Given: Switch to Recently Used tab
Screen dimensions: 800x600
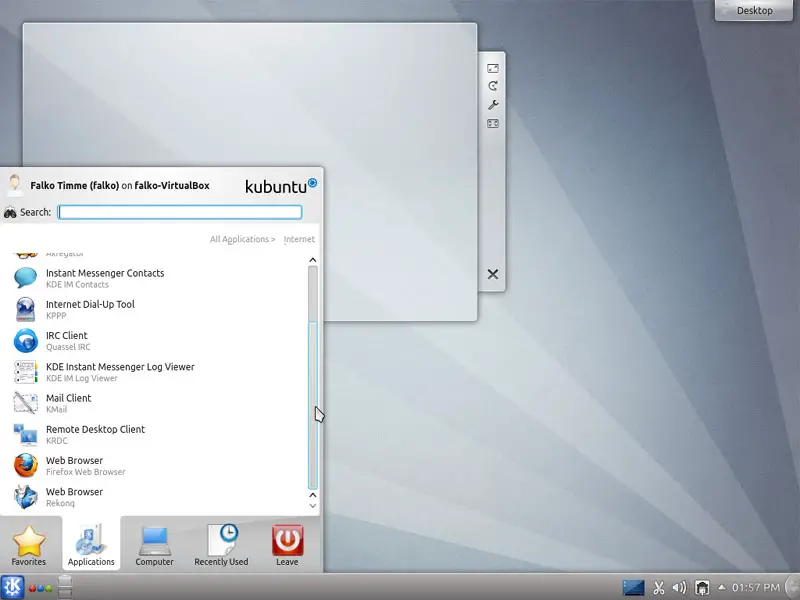Looking at the screenshot, I should [x=221, y=545].
